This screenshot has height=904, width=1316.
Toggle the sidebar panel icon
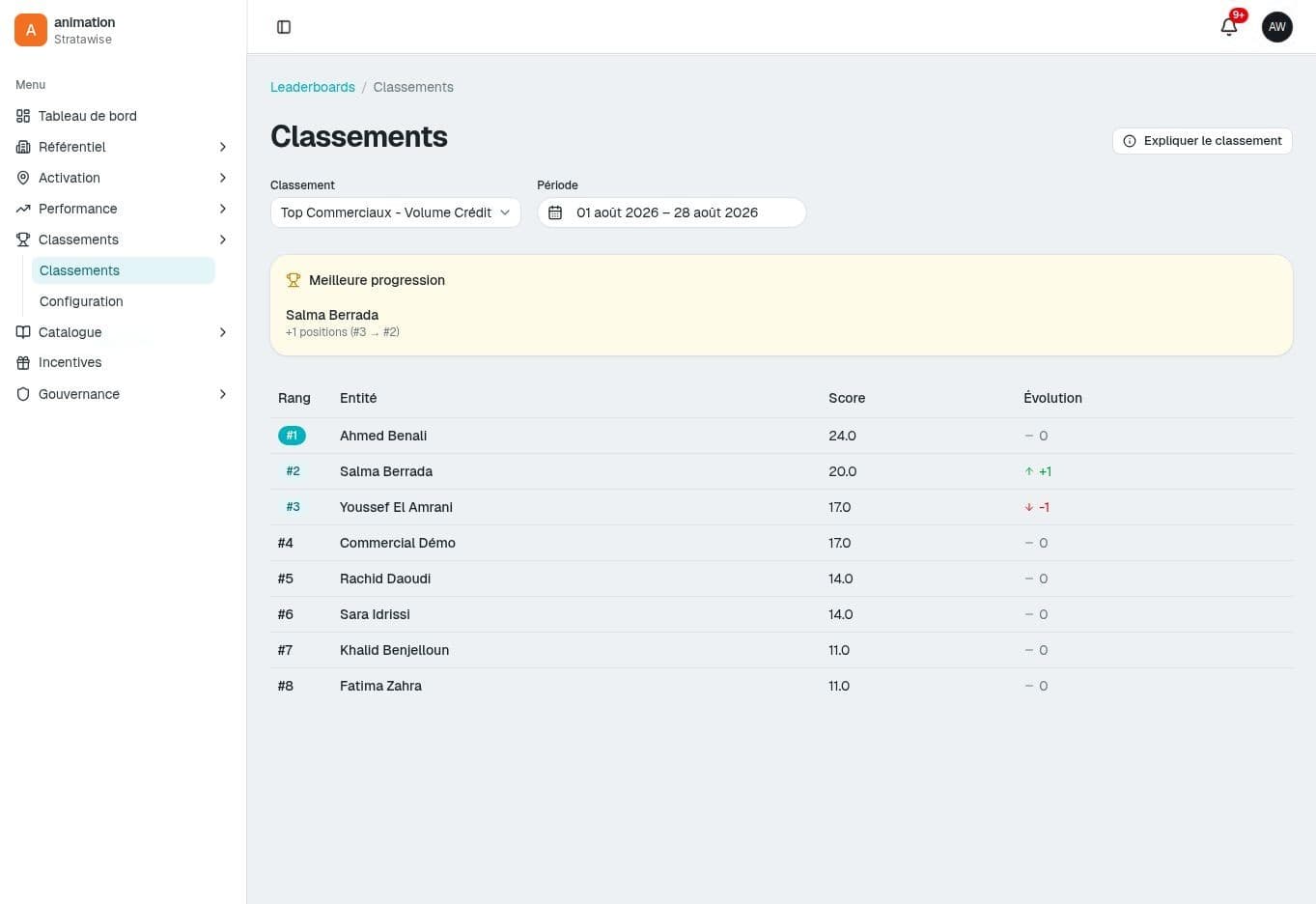(x=284, y=27)
